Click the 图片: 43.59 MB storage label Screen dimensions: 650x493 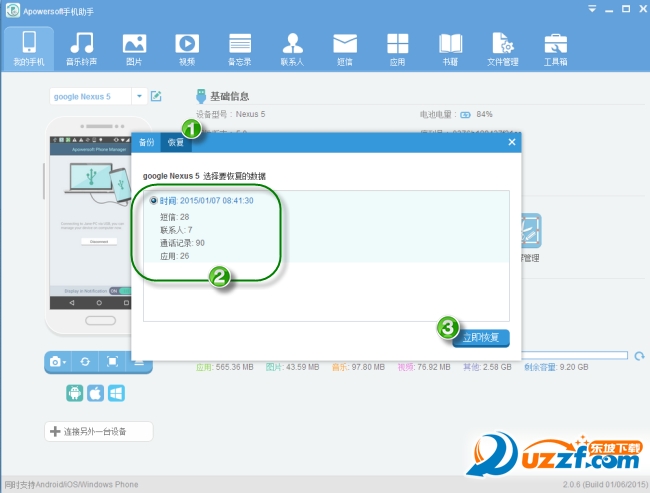click(x=293, y=367)
